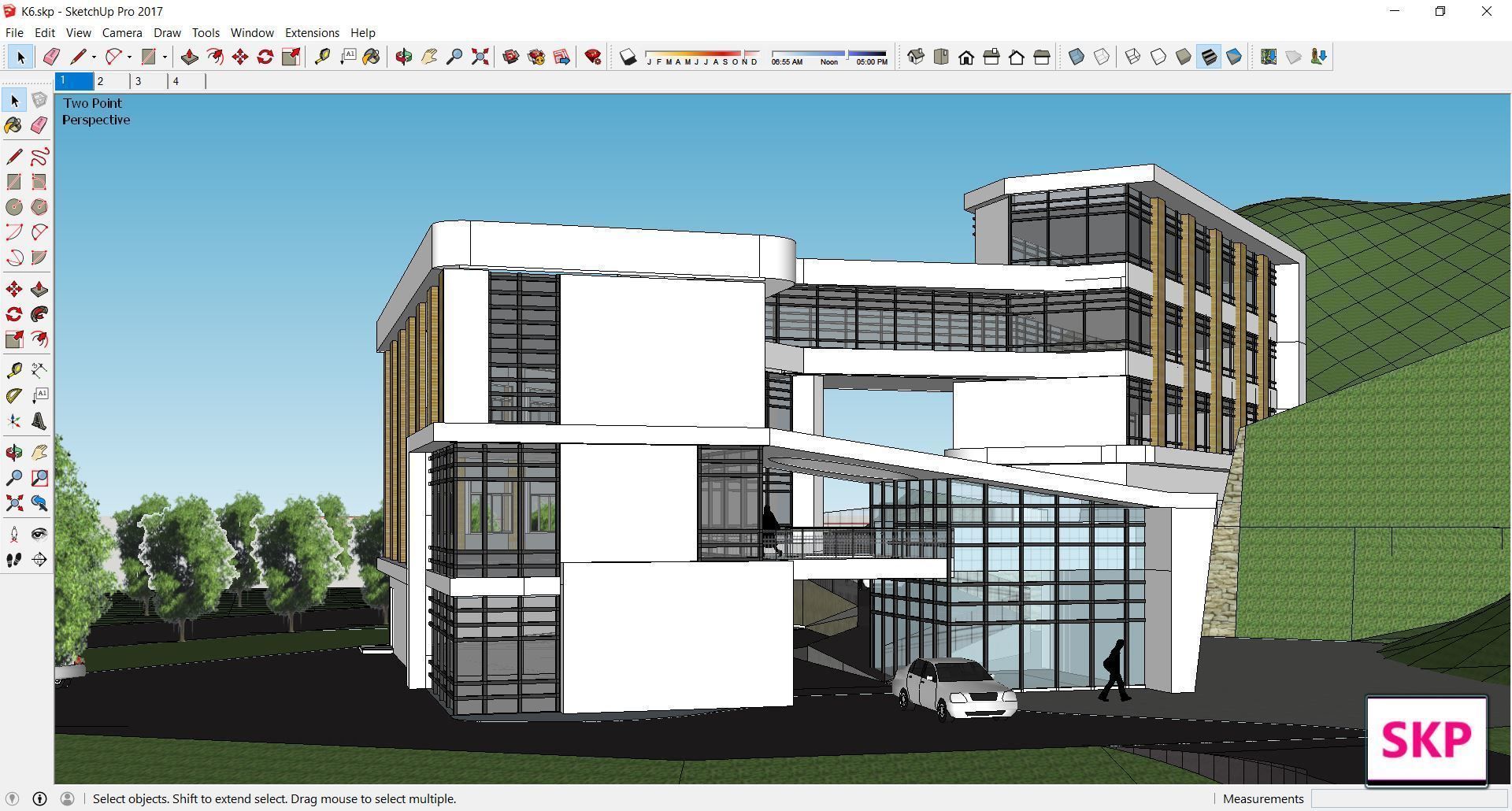The width and height of the screenshot is (1512, 811).
Task: Select the Look Around eye tool
Action: (x=39, y=535)
